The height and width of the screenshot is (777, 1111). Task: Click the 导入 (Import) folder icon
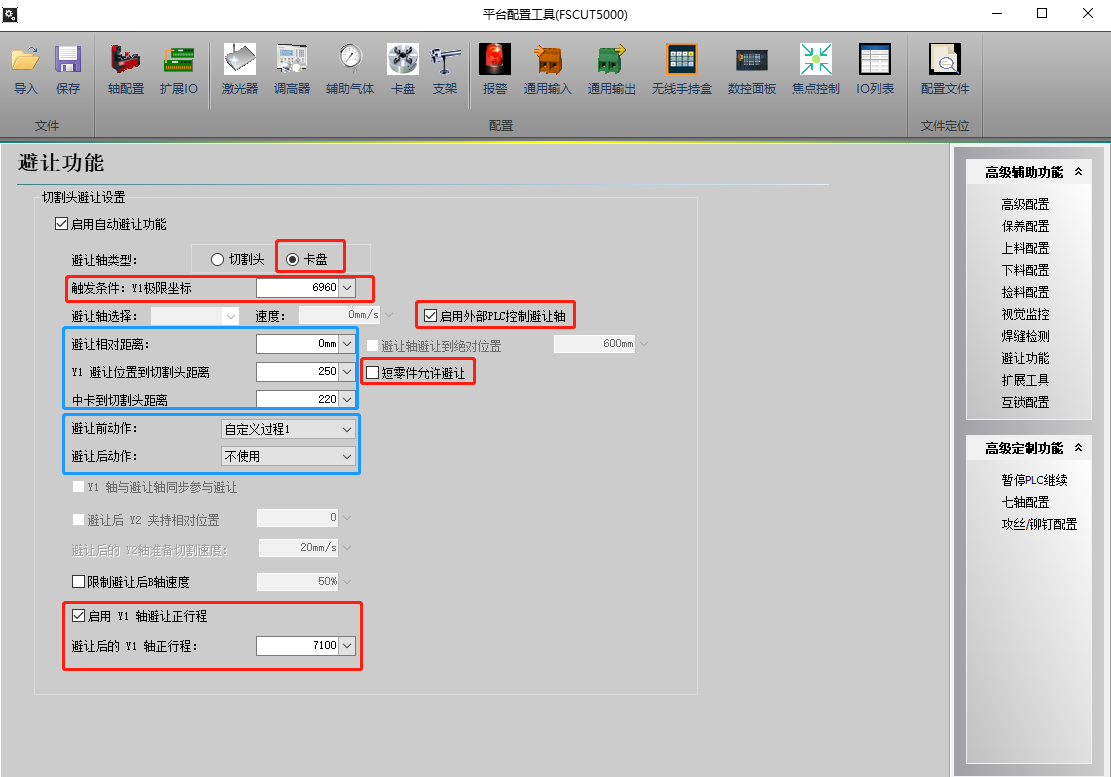click(25, 61)
